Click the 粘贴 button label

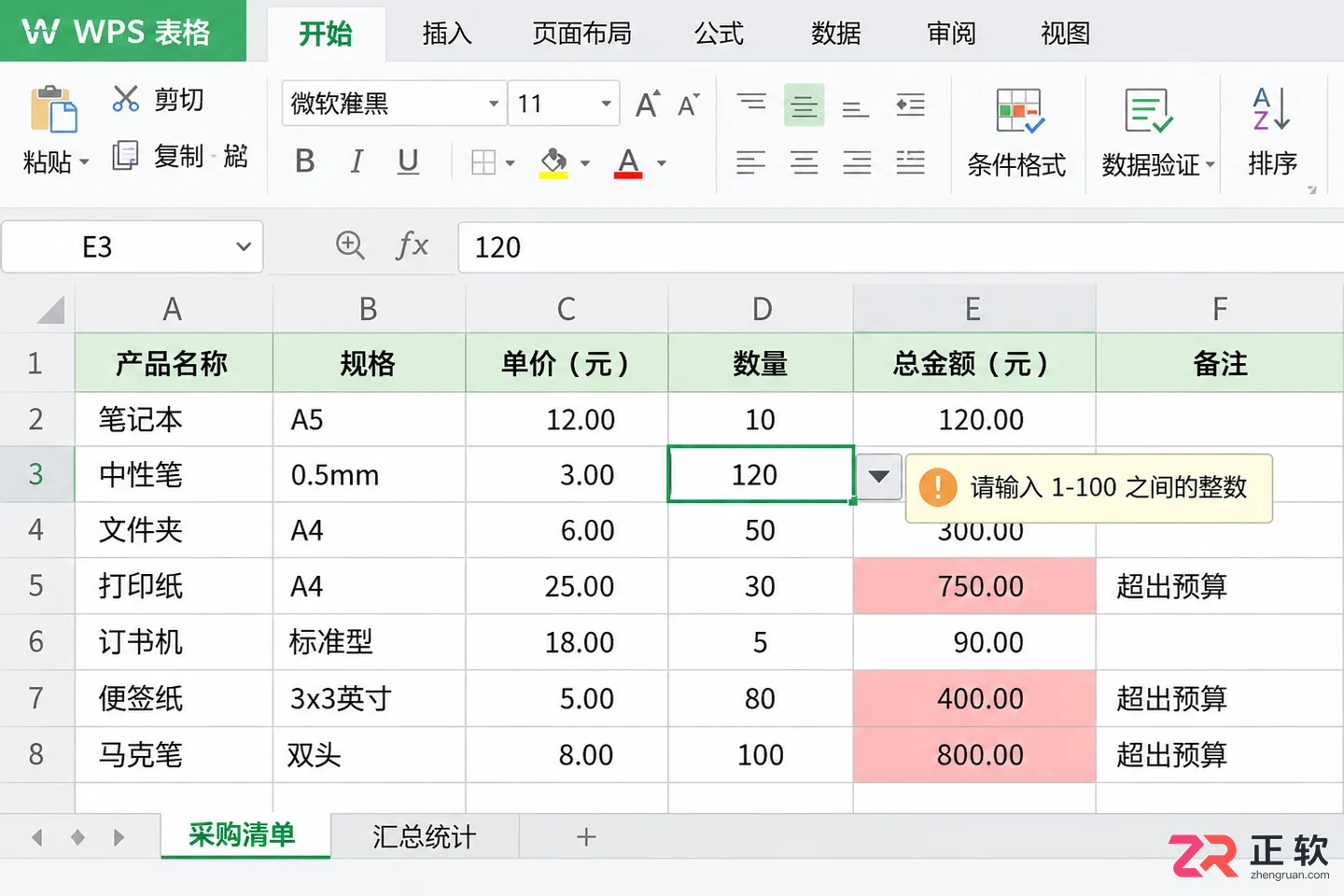(47, 162)
